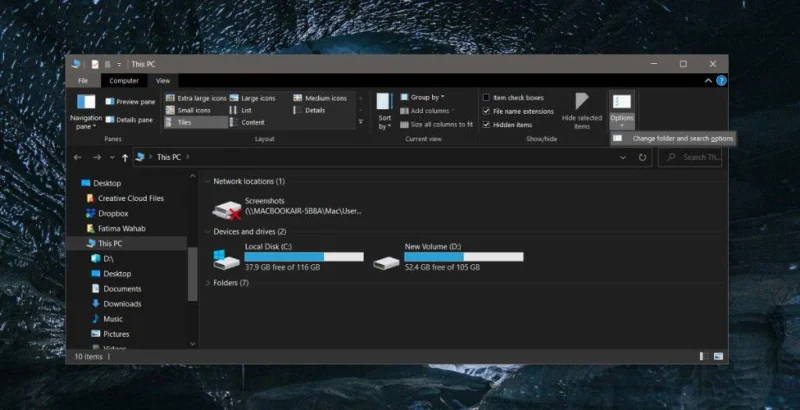
Task: Click the Hide selected items icon
Action: 582,101
